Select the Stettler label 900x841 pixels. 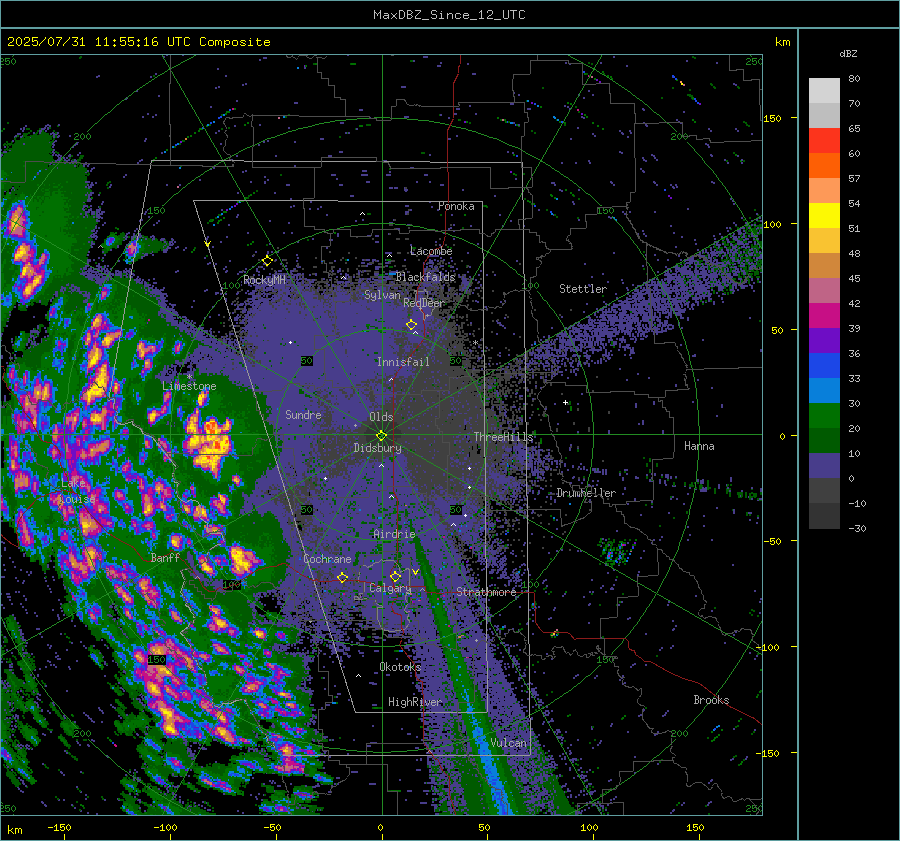(583, 289)
